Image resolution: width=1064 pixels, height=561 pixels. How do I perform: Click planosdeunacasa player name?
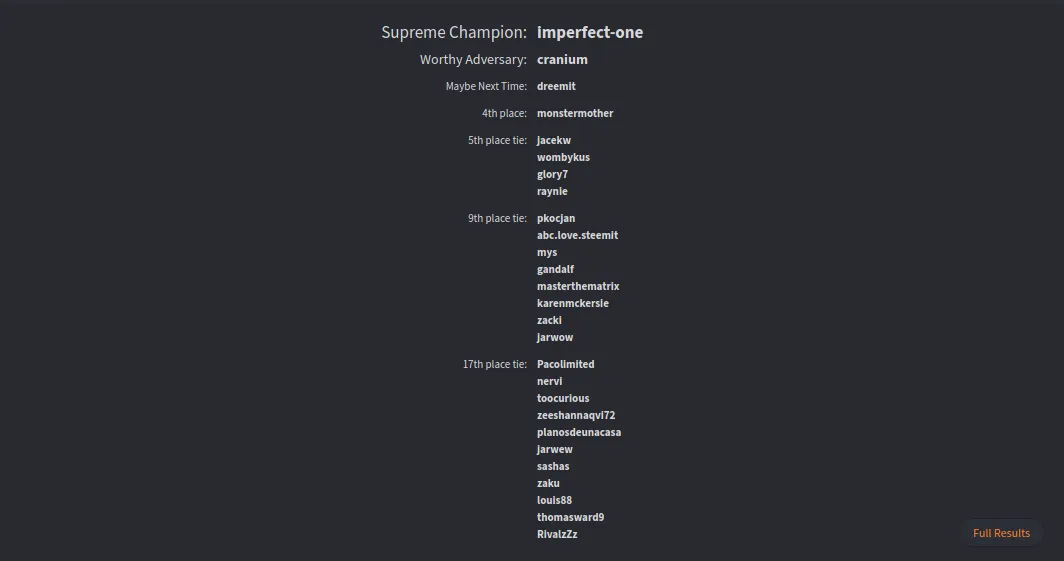tap(579, 432)
